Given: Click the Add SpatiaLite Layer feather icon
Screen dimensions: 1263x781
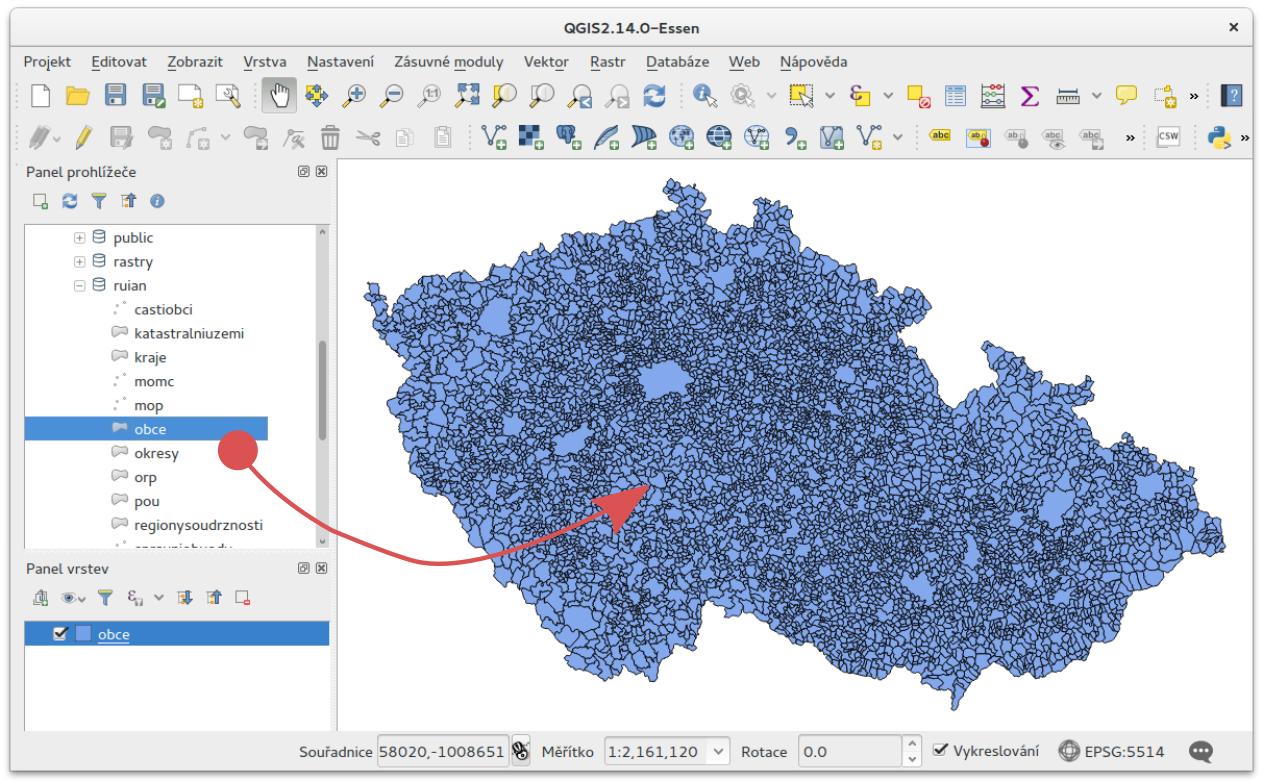Looking at the screenshot, I should coord(606,137).
